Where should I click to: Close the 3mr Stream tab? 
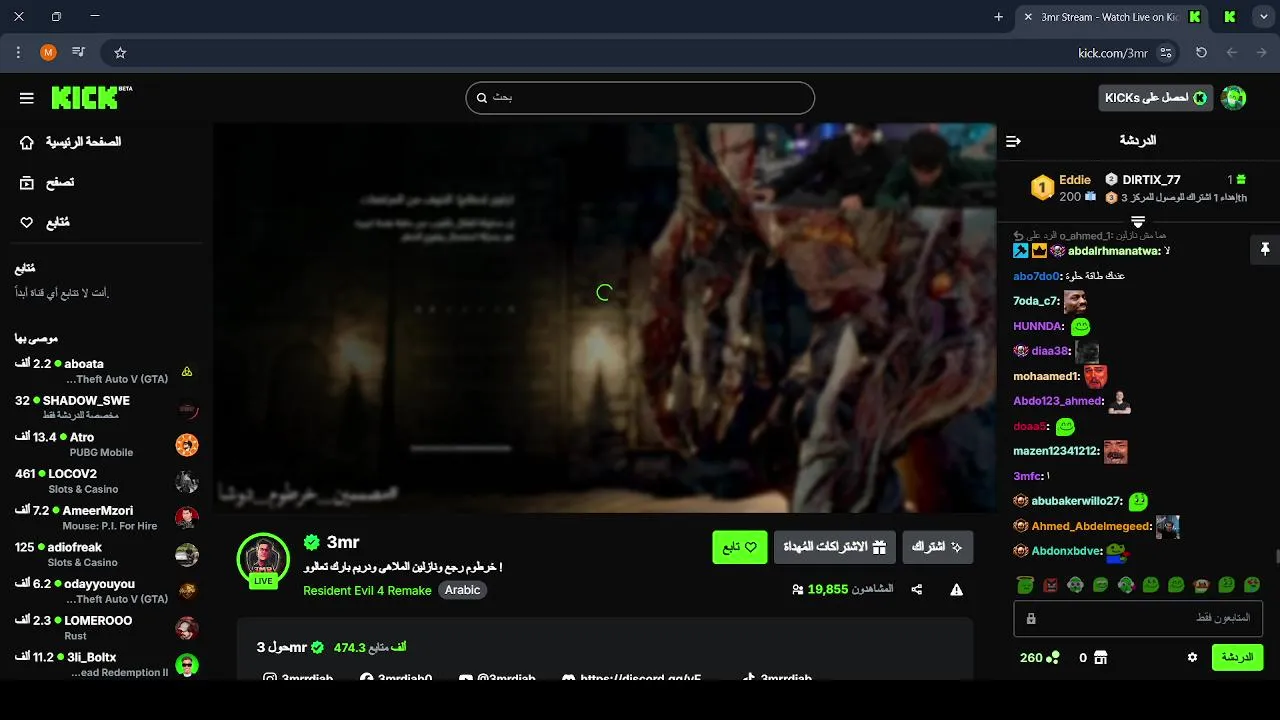click(1027, 17)
